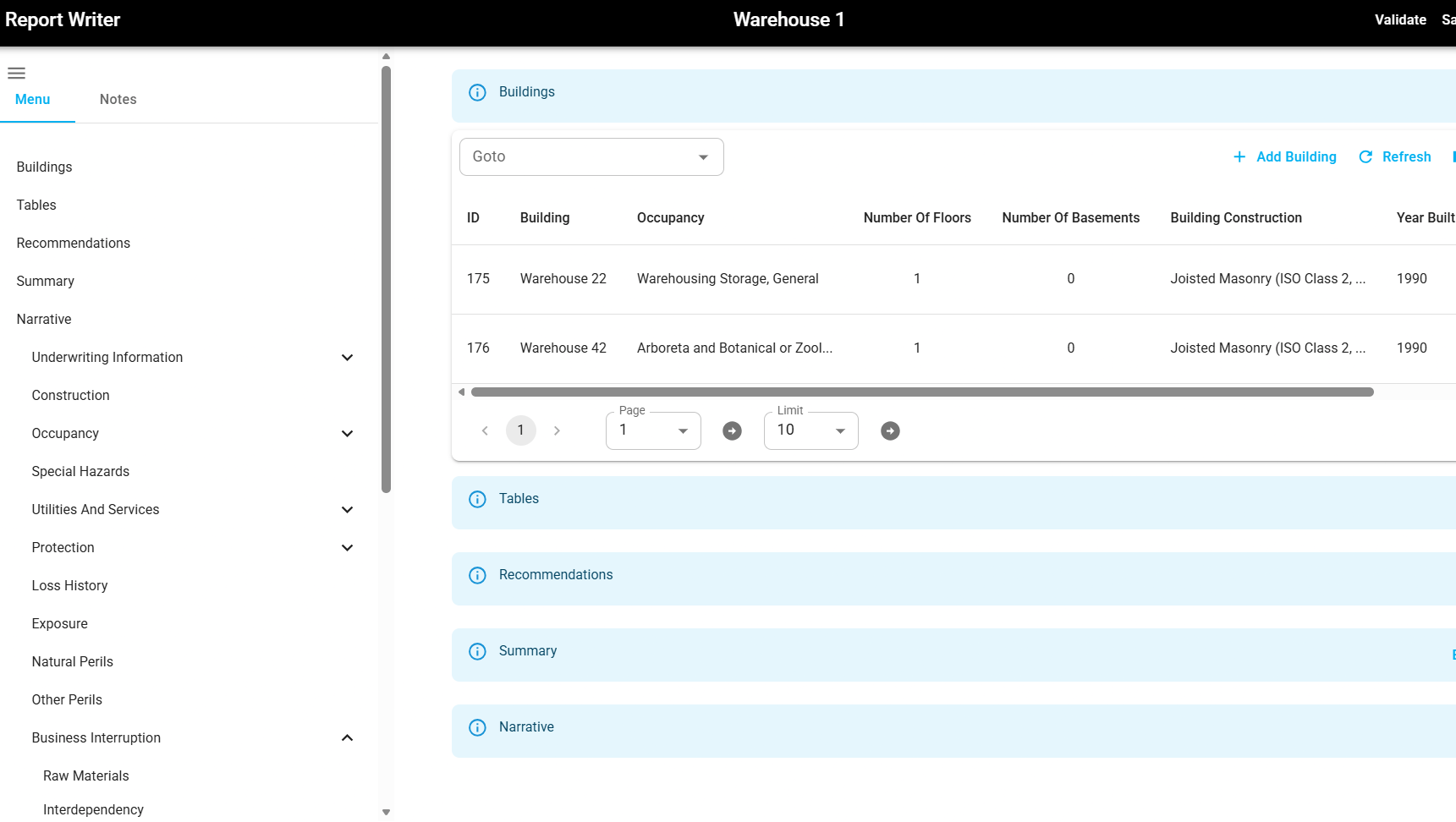Select Construction in sidebar
Image resolution: width=1456 pixels, height=822 pixels.
[x=71, y=396]
